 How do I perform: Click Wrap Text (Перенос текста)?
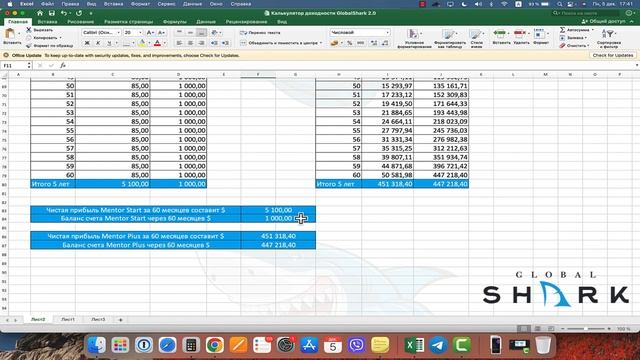[260, 33]
